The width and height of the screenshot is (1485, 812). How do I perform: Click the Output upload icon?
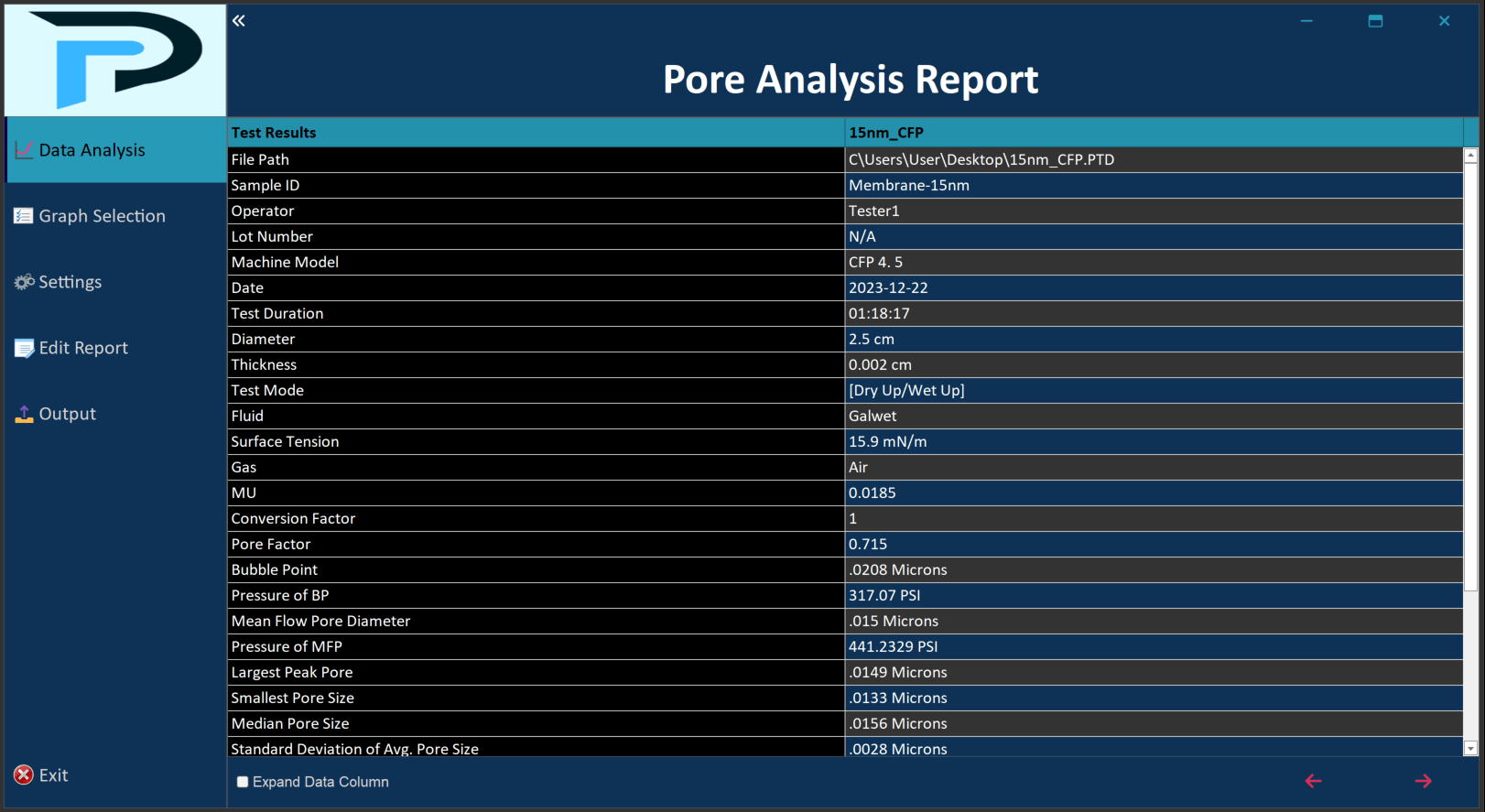click(x=24, y=414)
